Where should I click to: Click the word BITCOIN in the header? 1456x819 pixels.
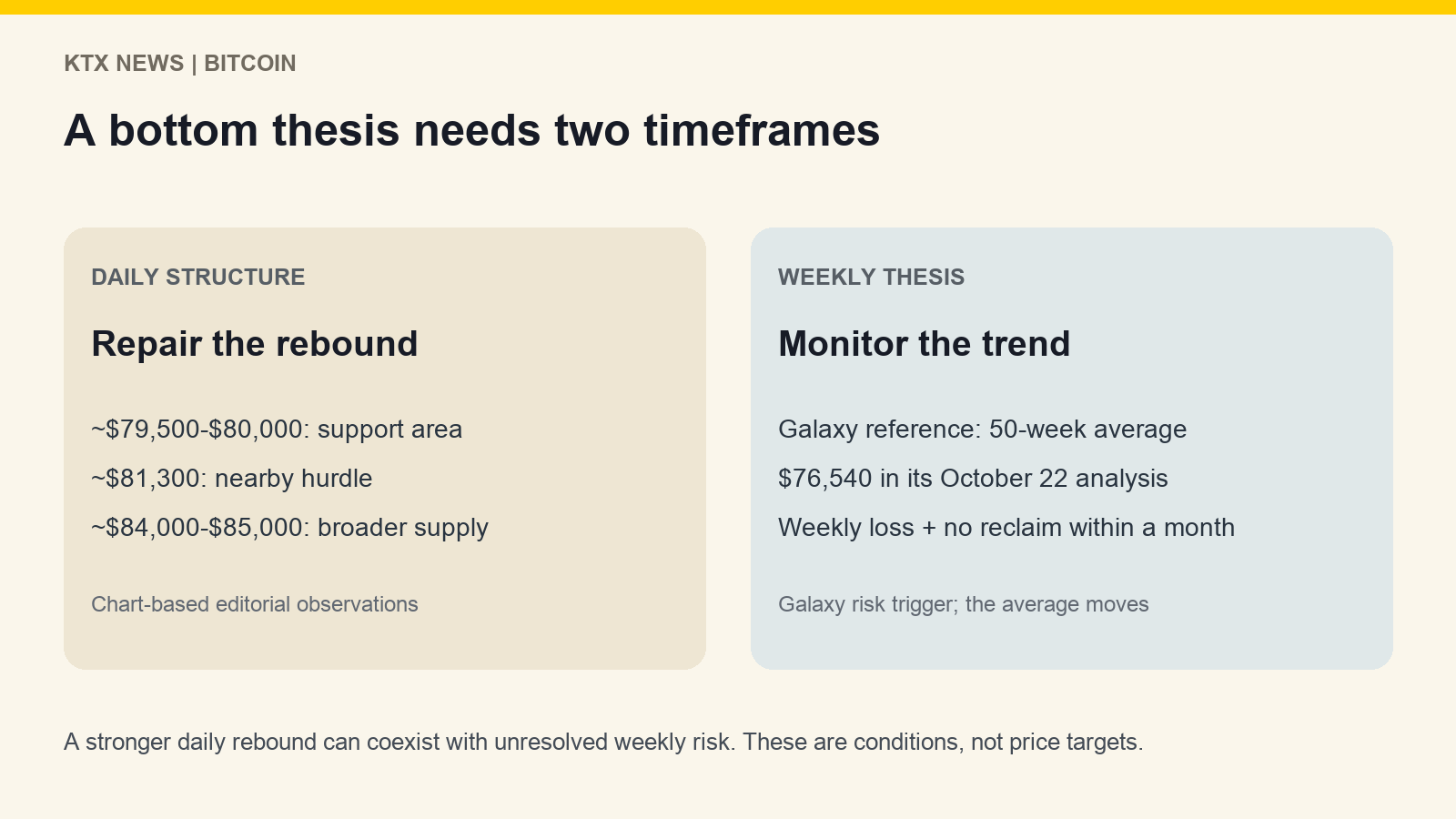coord(250,64)
